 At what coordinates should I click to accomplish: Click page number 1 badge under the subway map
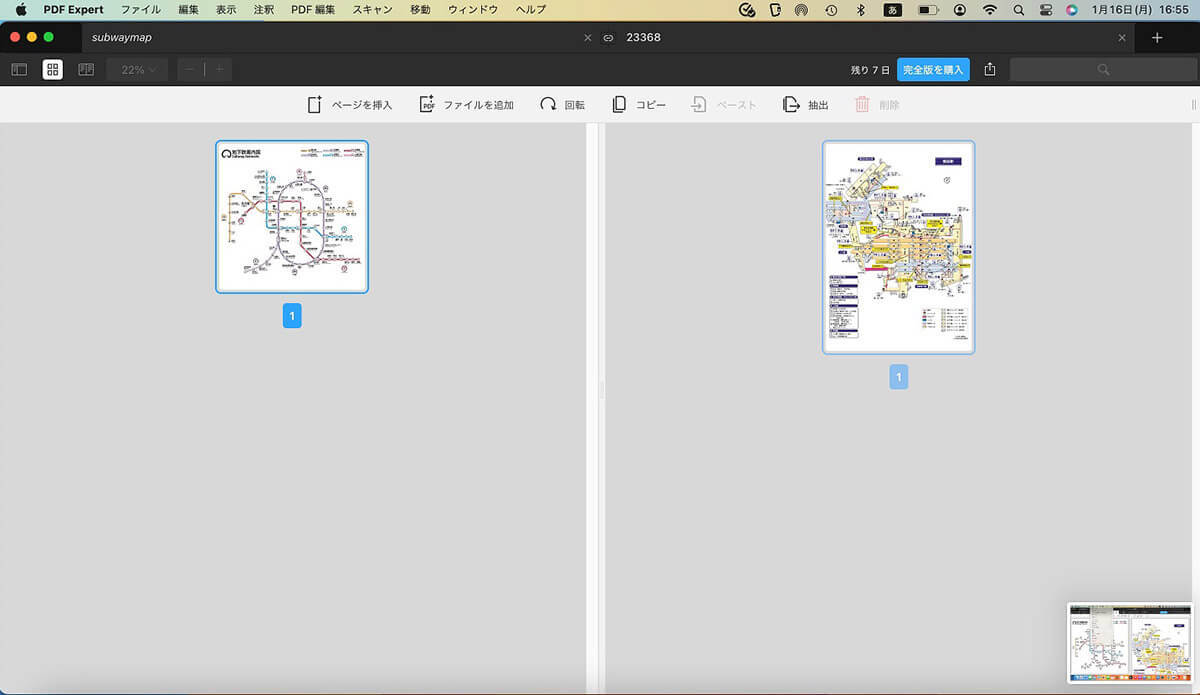point(292,316)
